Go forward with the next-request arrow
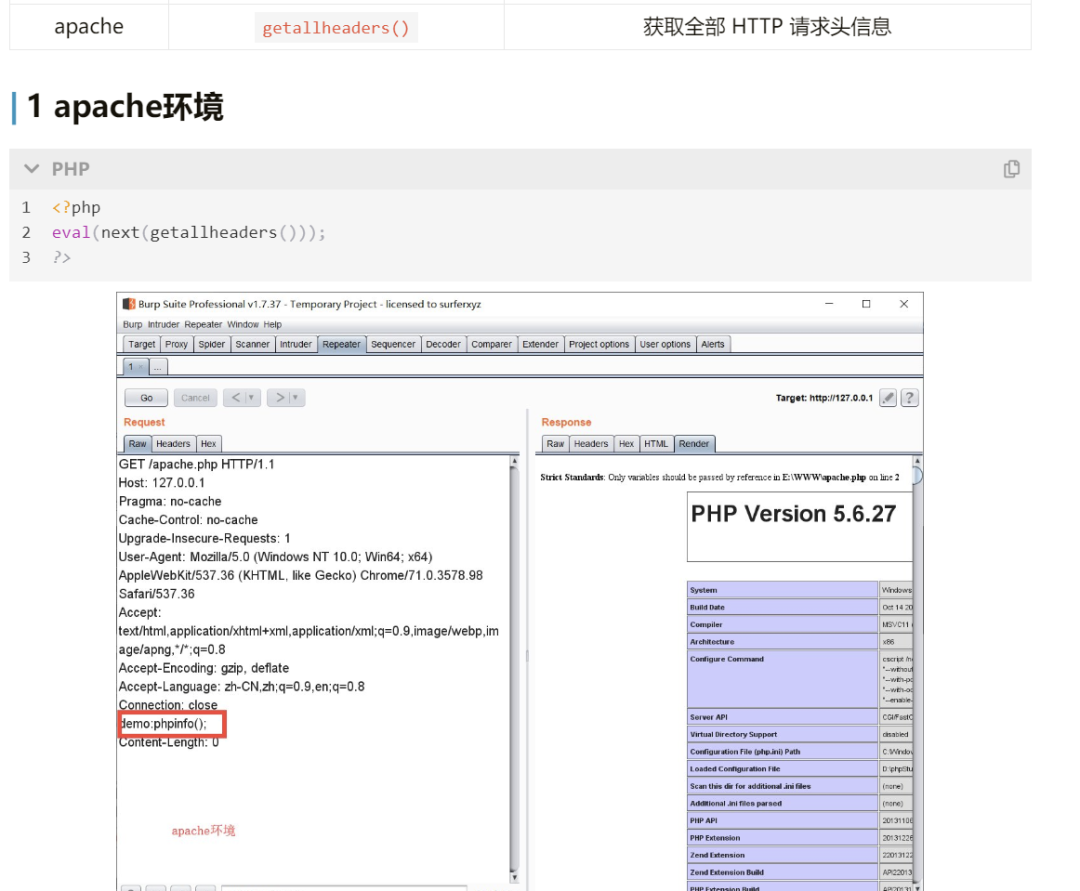 (280, 397)
